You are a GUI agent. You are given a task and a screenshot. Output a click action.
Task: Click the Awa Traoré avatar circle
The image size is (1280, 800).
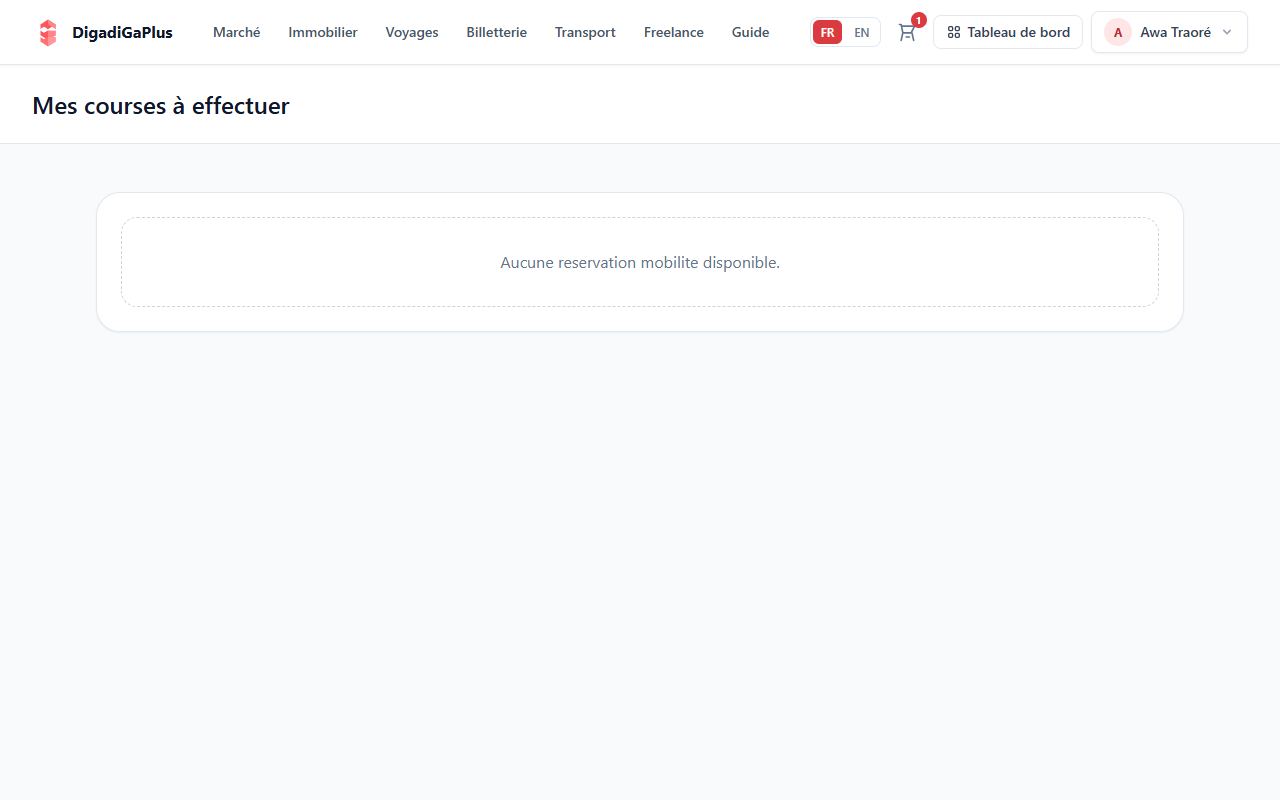[x=1118, y=32]
